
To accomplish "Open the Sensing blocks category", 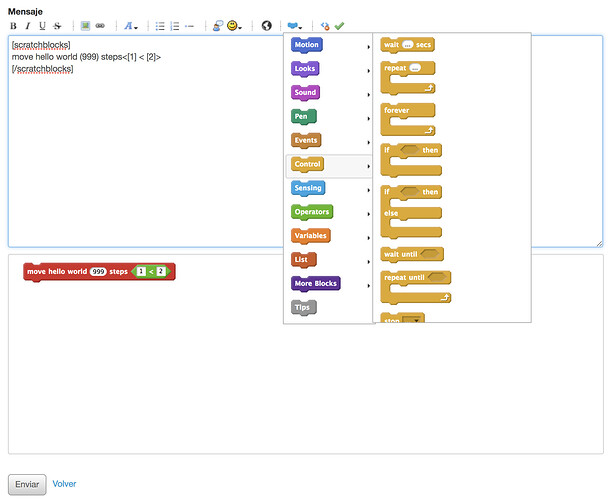I will pos(308,189).
